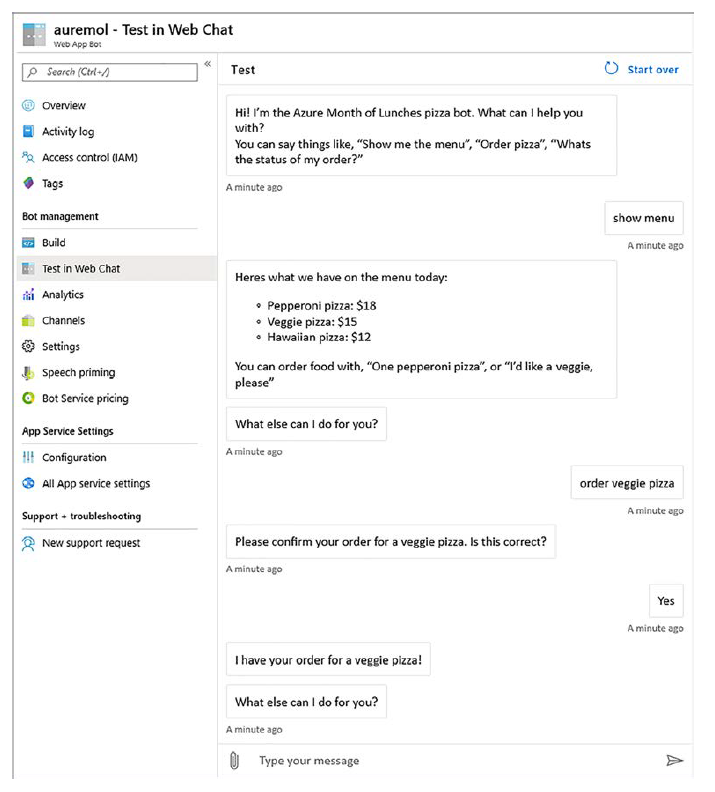The image size is (715, 792).
Task: Open the Configuration menu item
Action: [x=74, y=458]
